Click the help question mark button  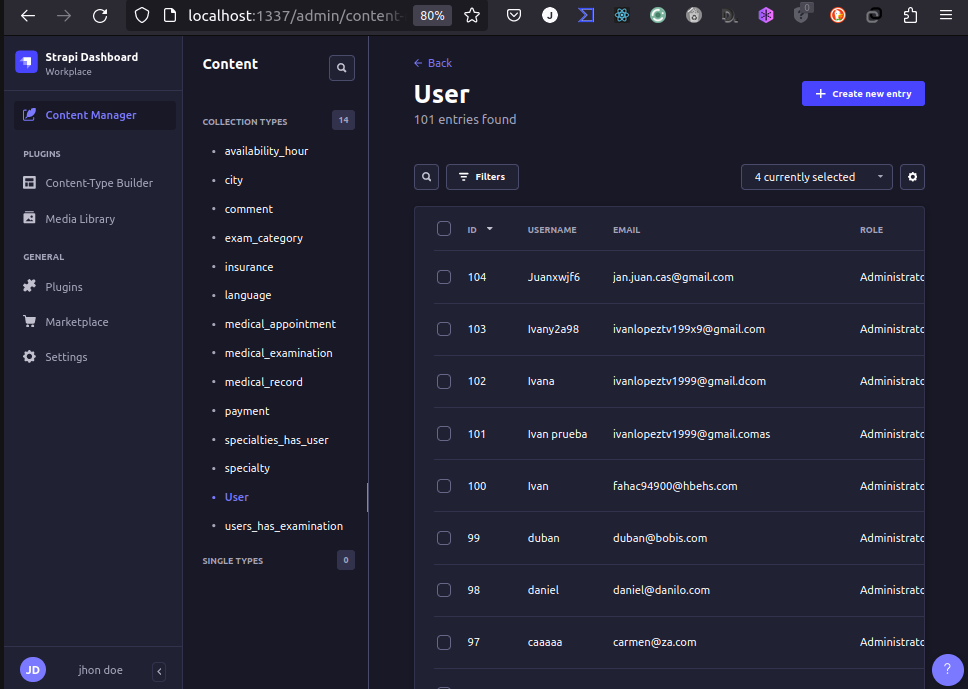tap(947, 669)
